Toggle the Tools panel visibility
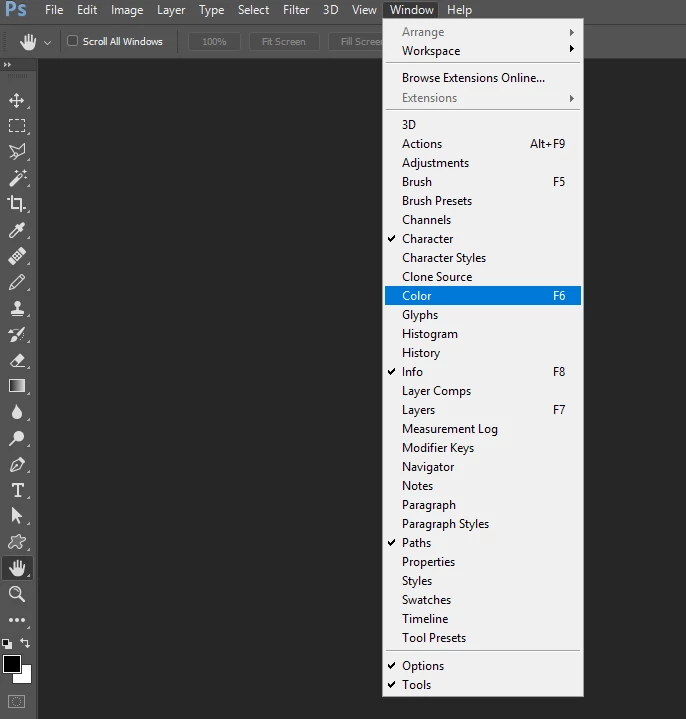 483,685
